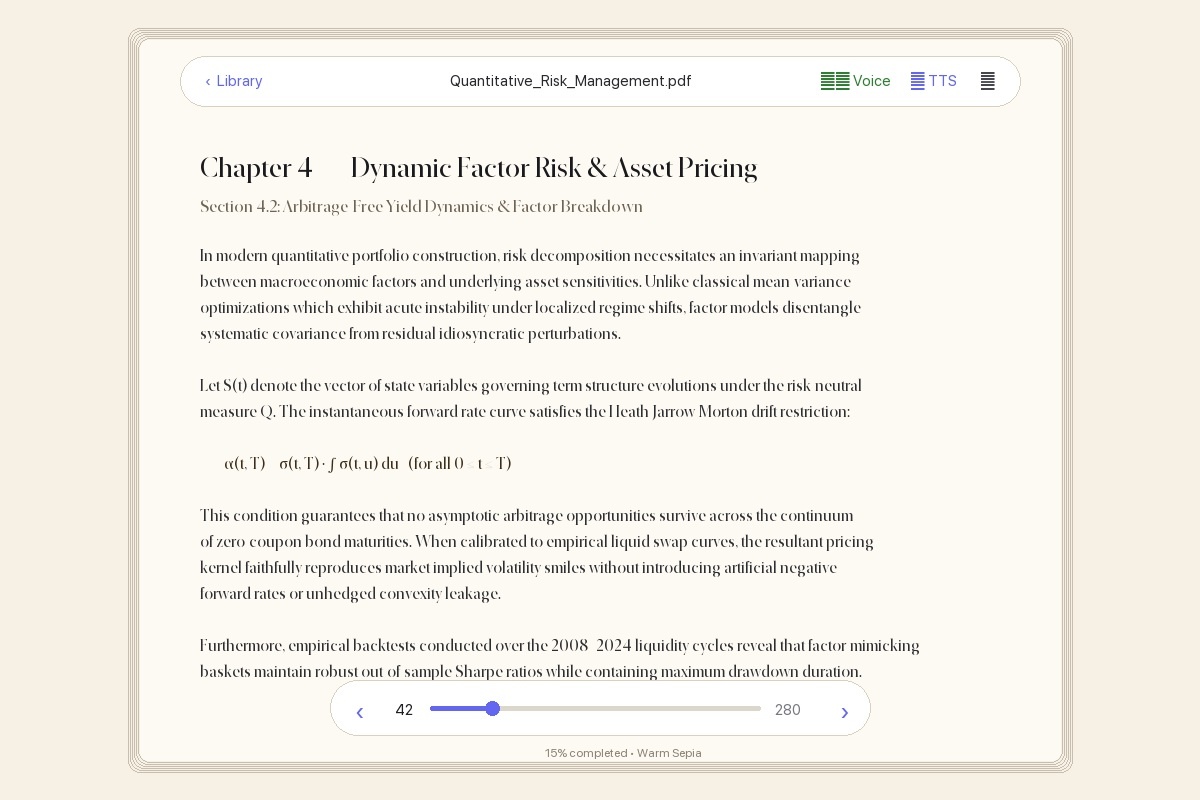This screenshot has height=800, width=1200.
Task: Go to the previous page with the left chevron
Action: pyautogui.click(x=360, y=710)
